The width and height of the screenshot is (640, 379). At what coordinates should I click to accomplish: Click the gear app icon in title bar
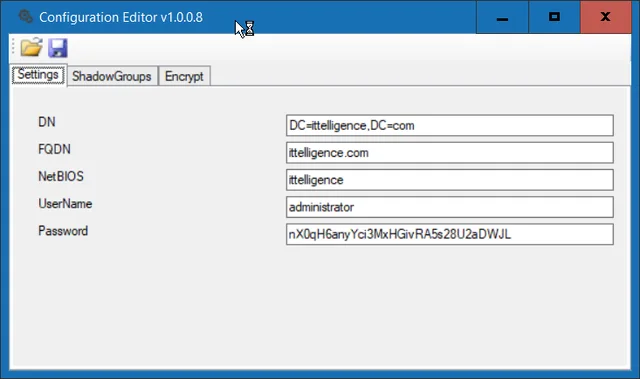[25, 16]
